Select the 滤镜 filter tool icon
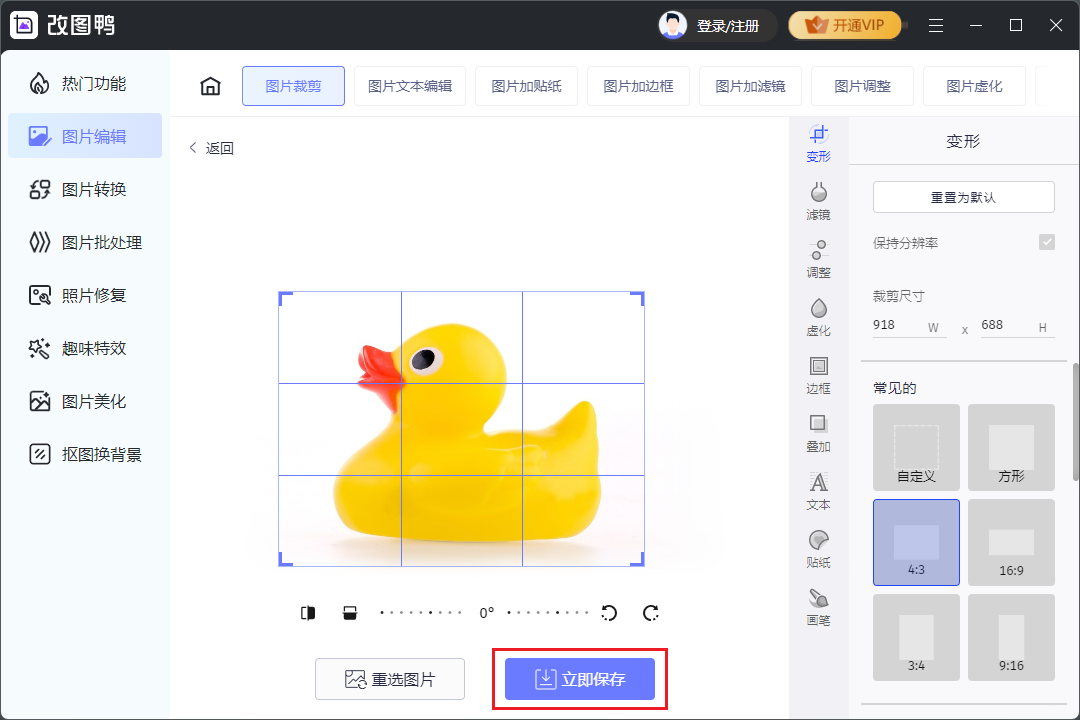1080x720 pixels. point(818,200)
